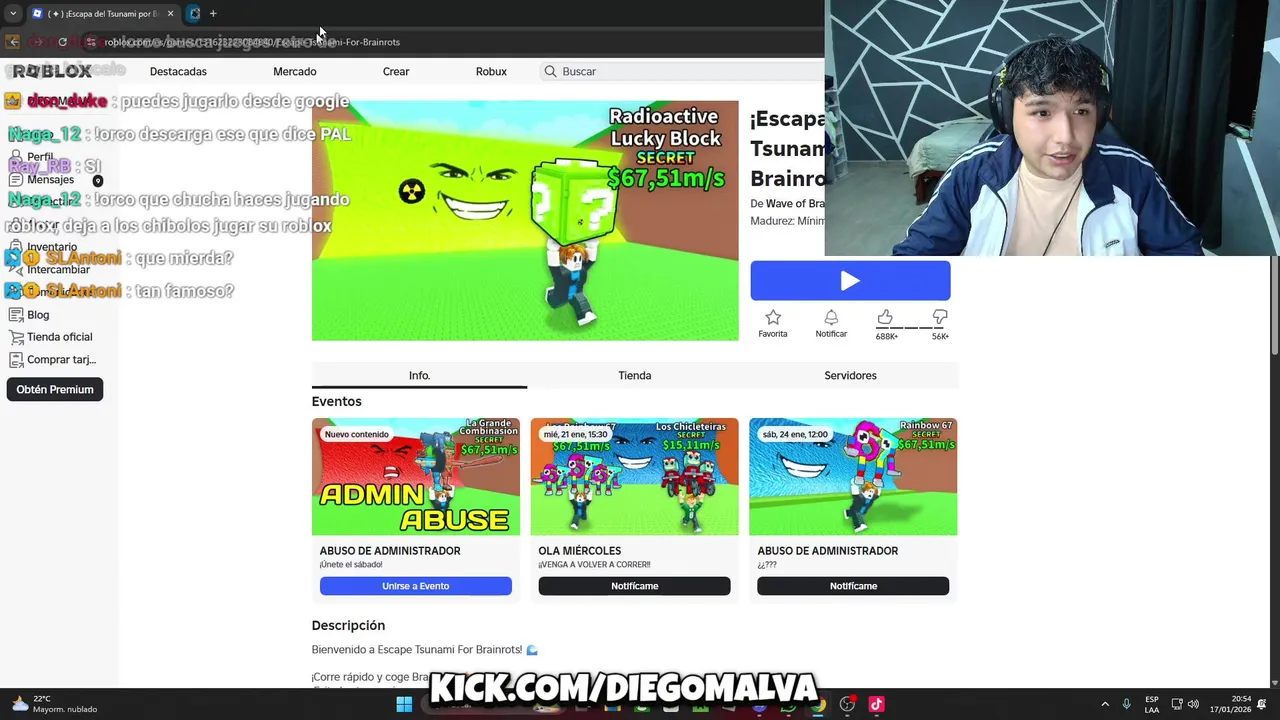Image resolution: width=1280 pixels, height=720 pixels.
Task: Open Blog in the sidebar
Action: tap(38, 314)
